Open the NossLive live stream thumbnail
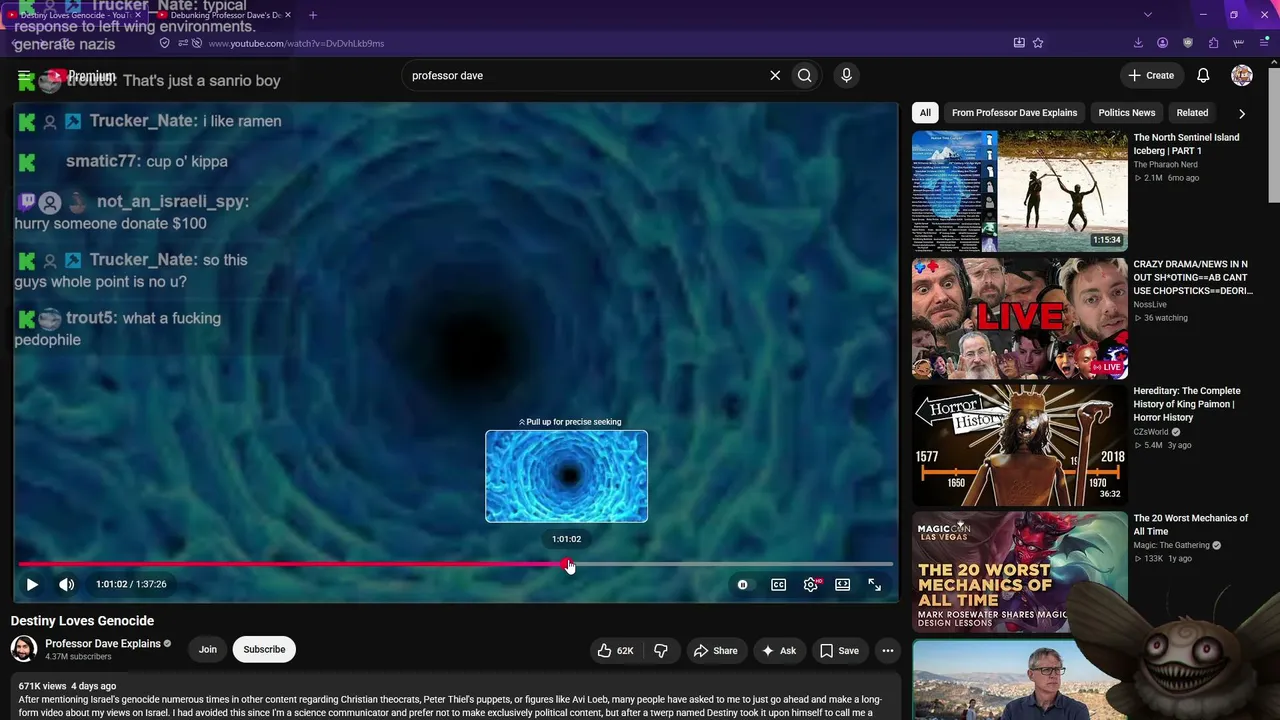 1020,319
